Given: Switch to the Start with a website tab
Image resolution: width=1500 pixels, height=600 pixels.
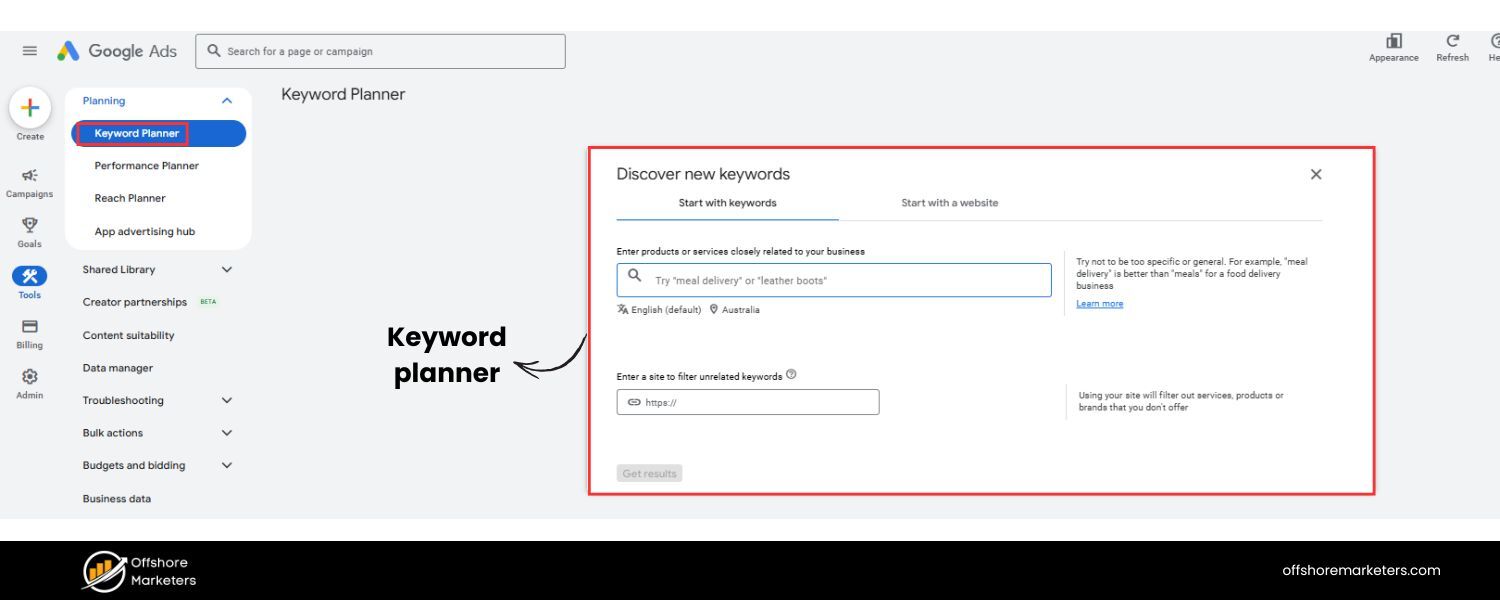Looking at the screenshot, I should 949,202.
